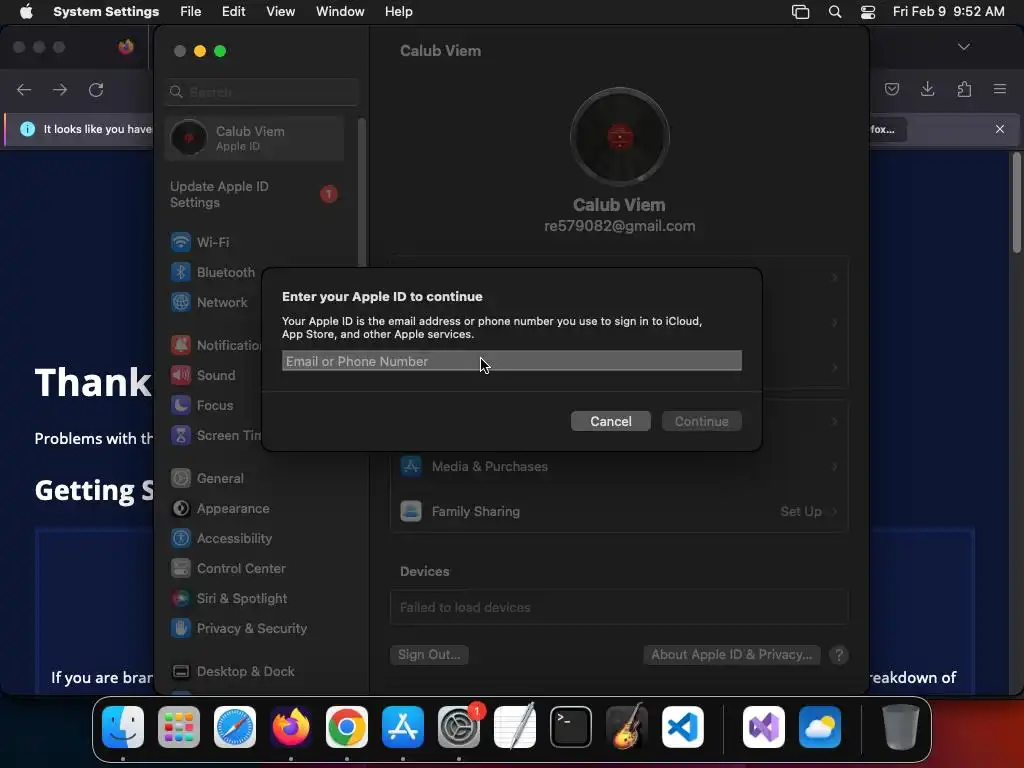Select Calub Viem Apple ID sidebar entry
This screenshot has height=768, width=1024.
pos(255,138)
